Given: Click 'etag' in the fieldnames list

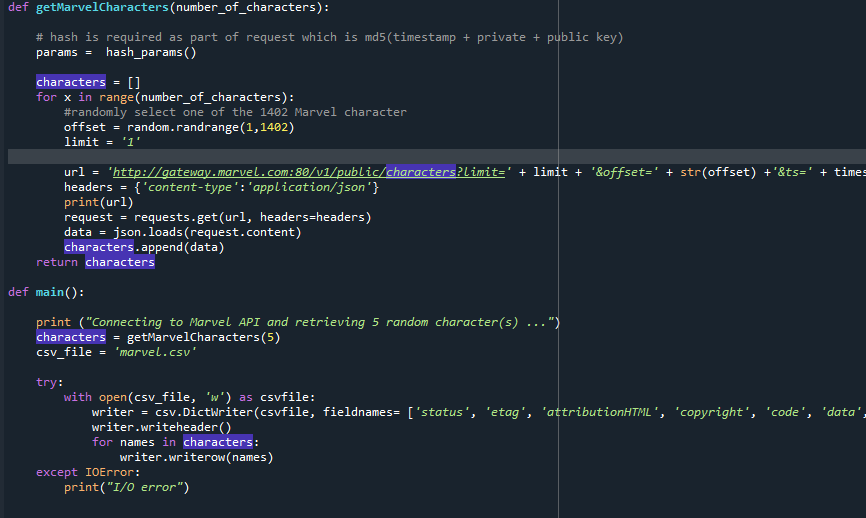Looking at the screenshot, I should pos(505,412).
